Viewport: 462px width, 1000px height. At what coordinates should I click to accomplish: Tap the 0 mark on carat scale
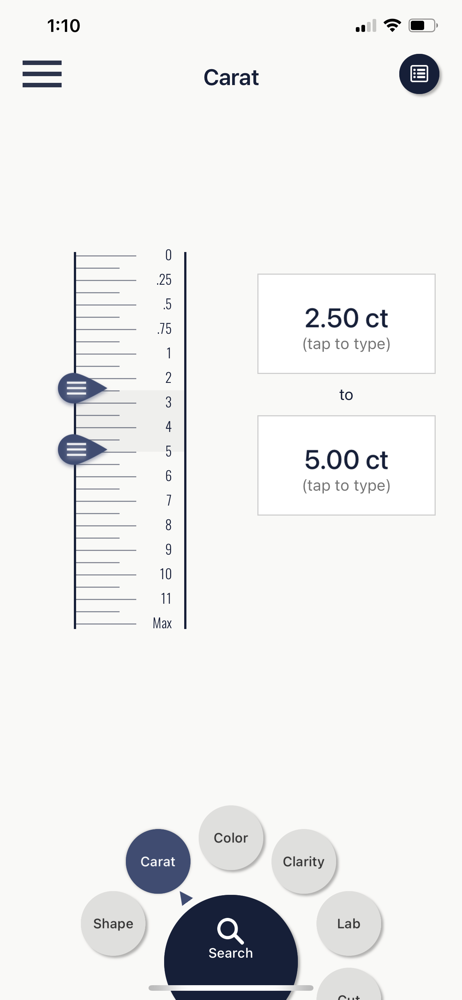point(168,255)
